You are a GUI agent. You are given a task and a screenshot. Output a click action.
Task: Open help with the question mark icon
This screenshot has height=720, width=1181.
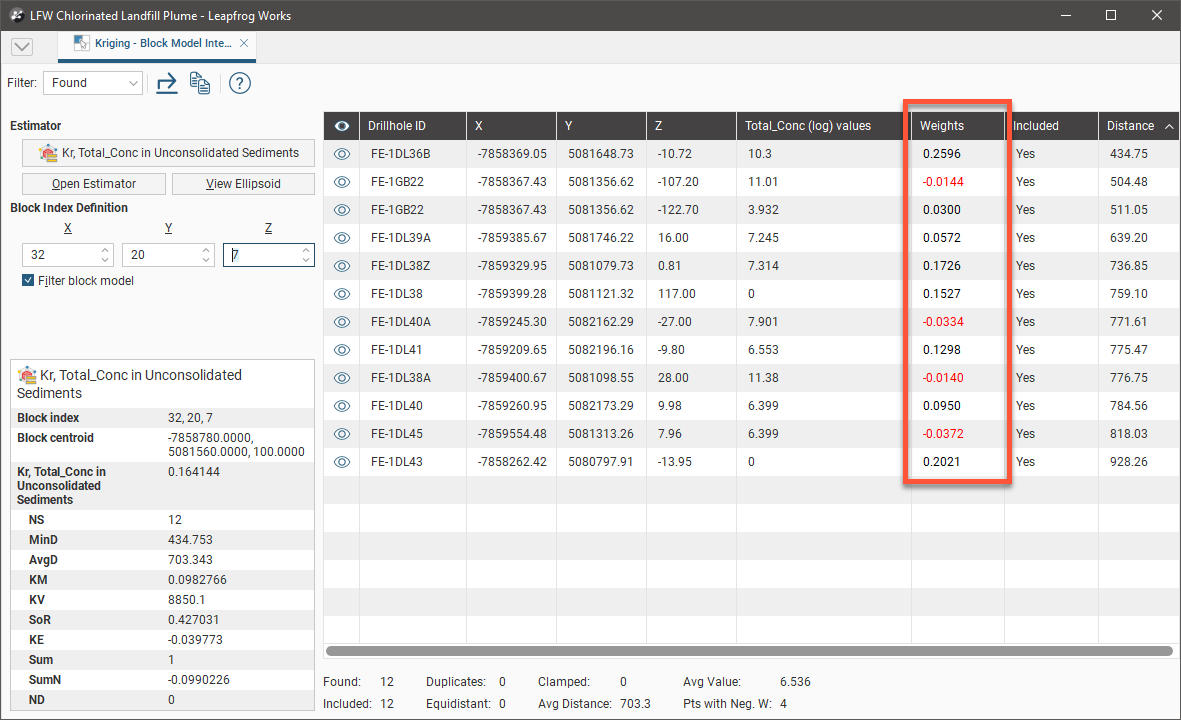click(239, 83)
